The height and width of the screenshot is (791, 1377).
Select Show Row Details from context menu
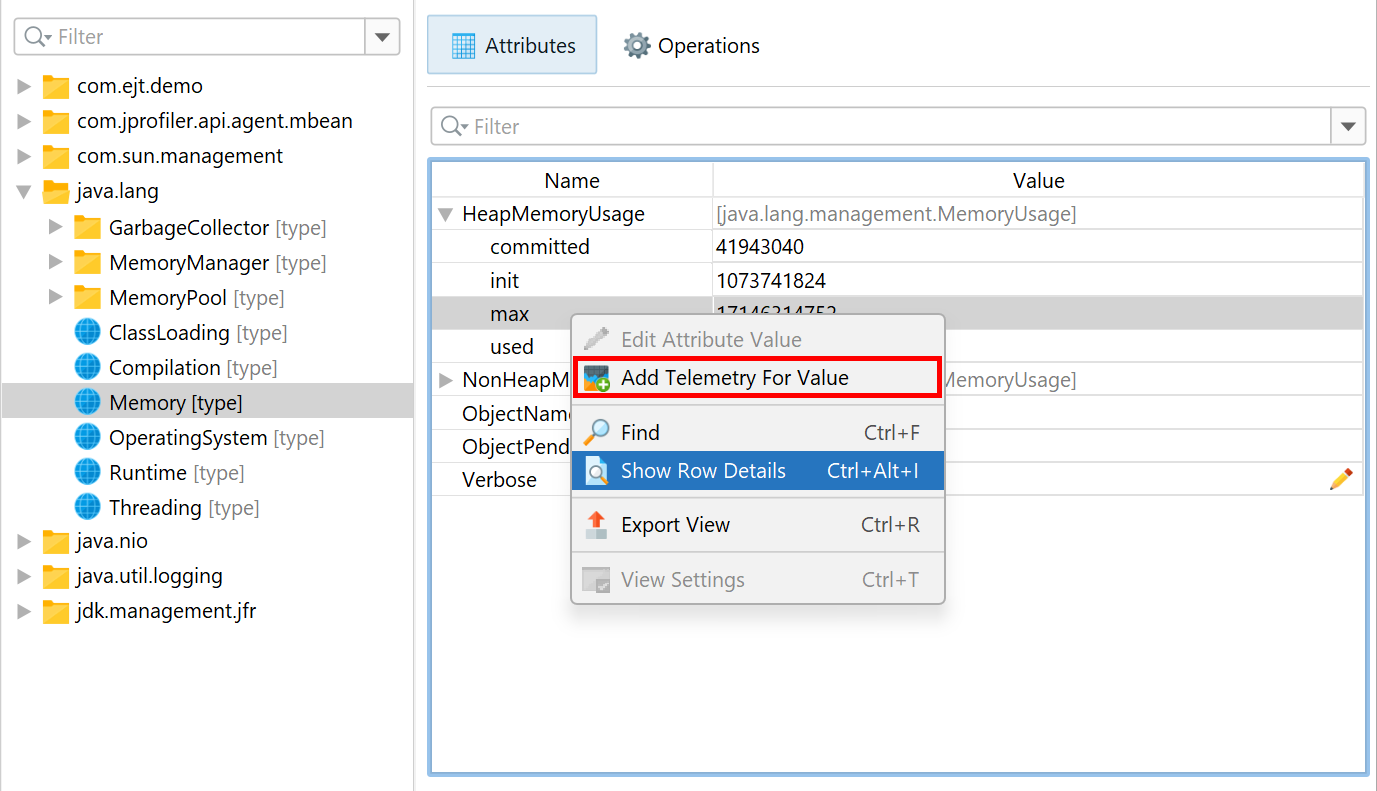point(703,471)
